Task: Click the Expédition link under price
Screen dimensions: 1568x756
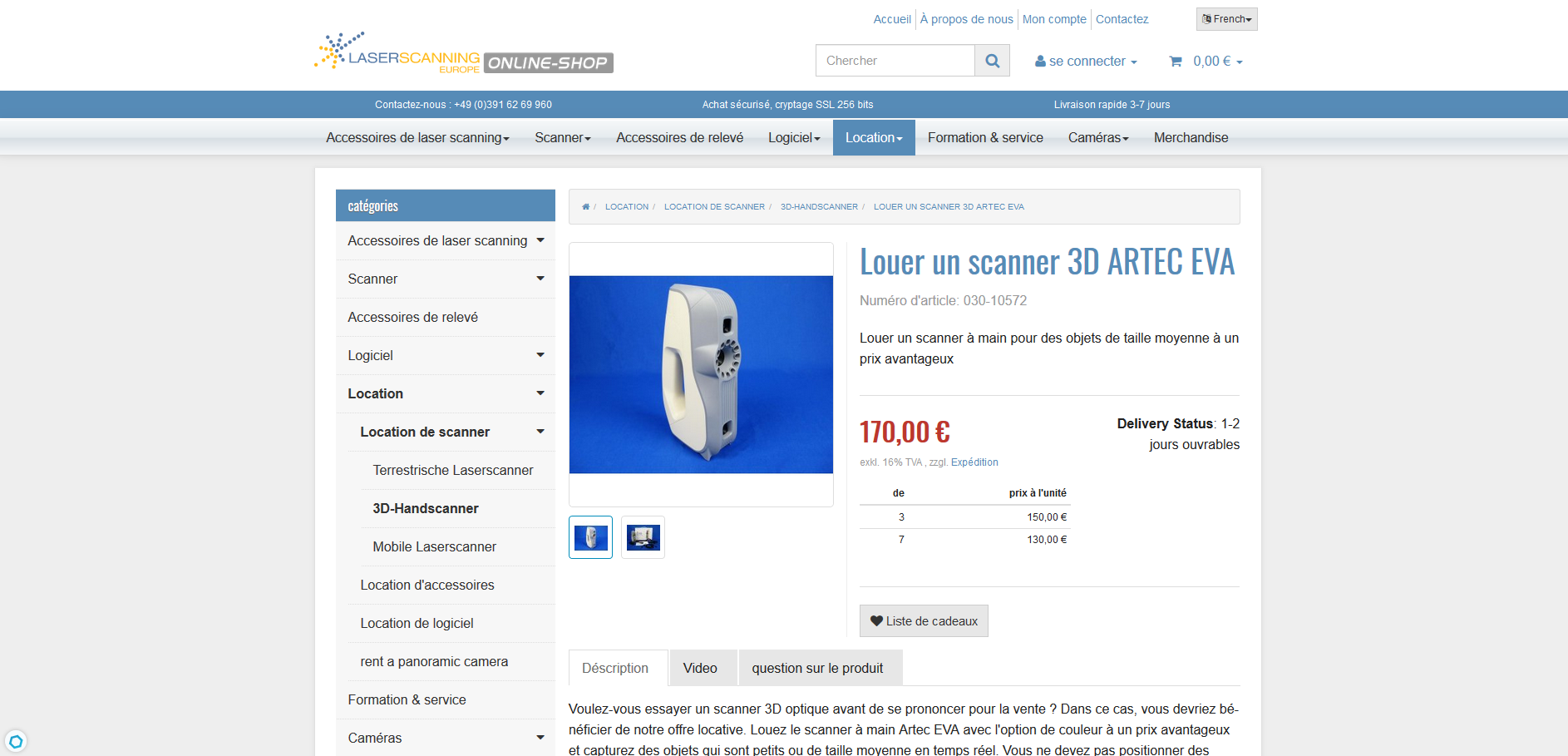Action: click(974, 462)
